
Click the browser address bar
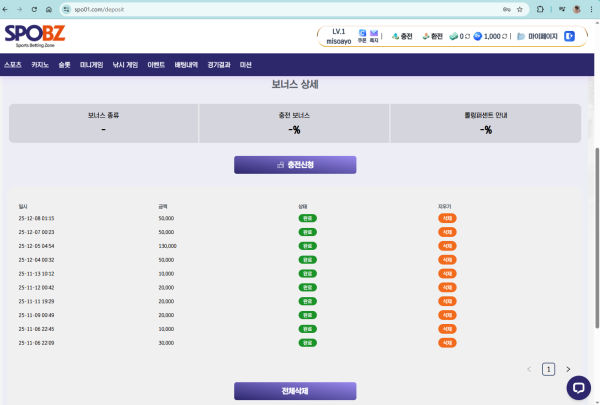(250, 8)
